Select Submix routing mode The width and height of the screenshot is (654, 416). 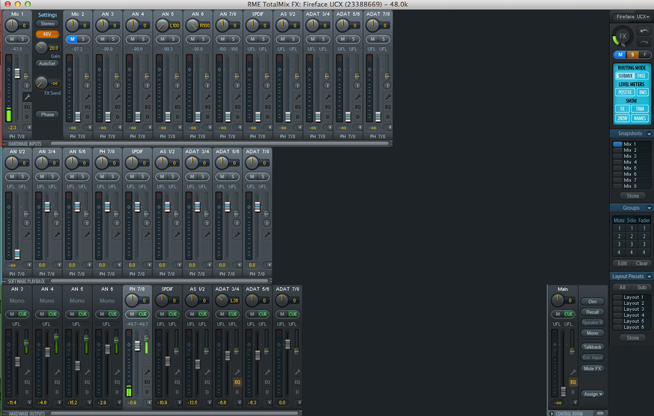[x=625, y=76]
